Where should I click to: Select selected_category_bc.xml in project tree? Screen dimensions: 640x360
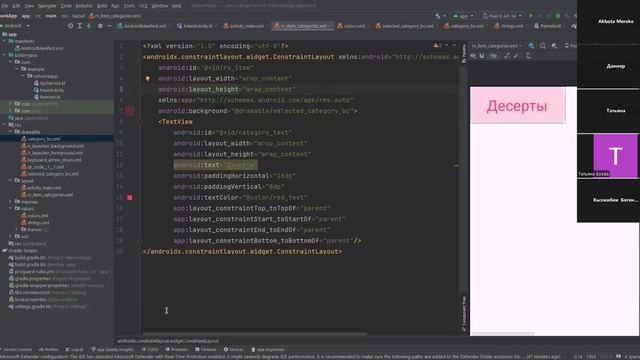tap(50, 174)
